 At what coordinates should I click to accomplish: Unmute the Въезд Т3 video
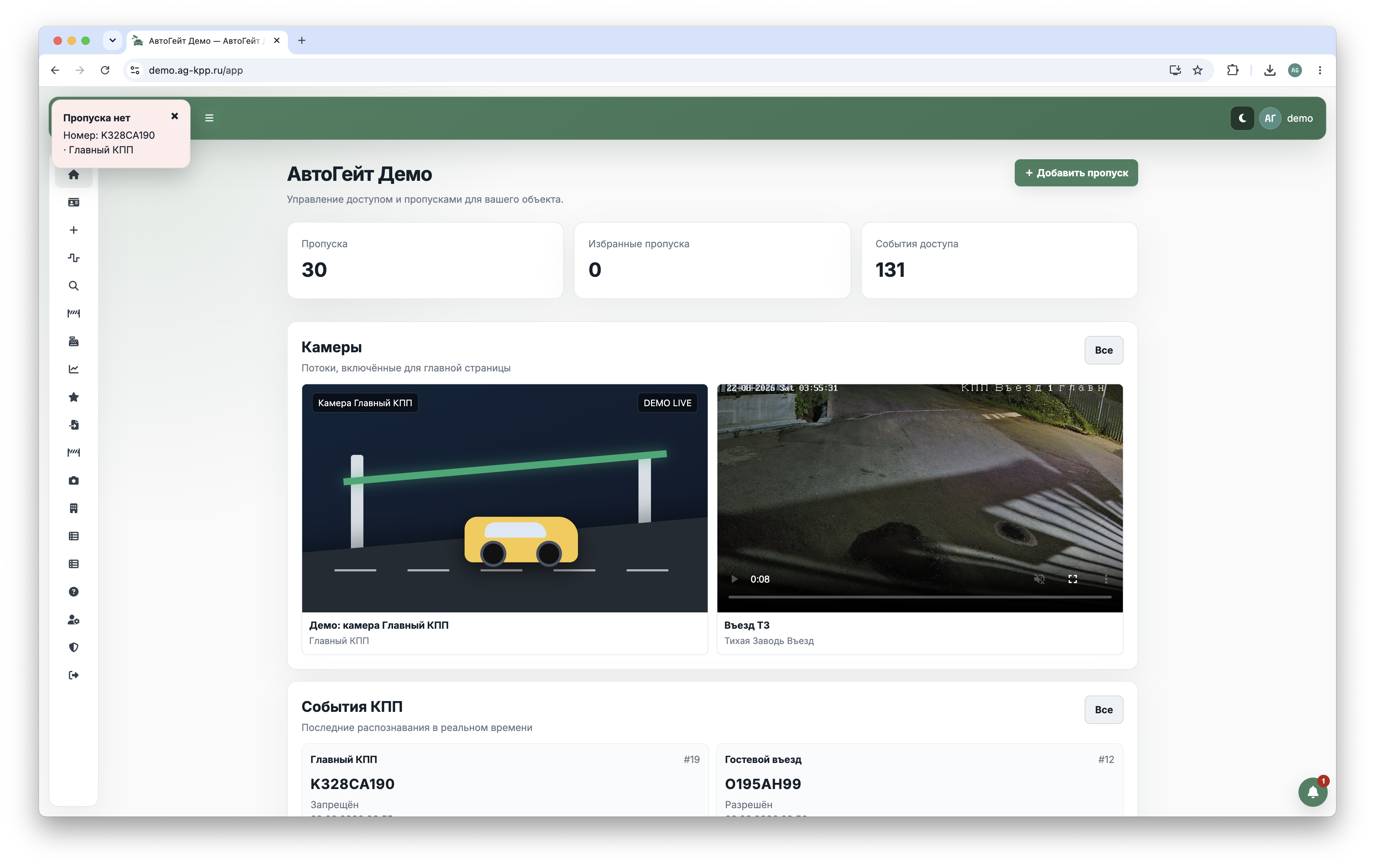1039,579
